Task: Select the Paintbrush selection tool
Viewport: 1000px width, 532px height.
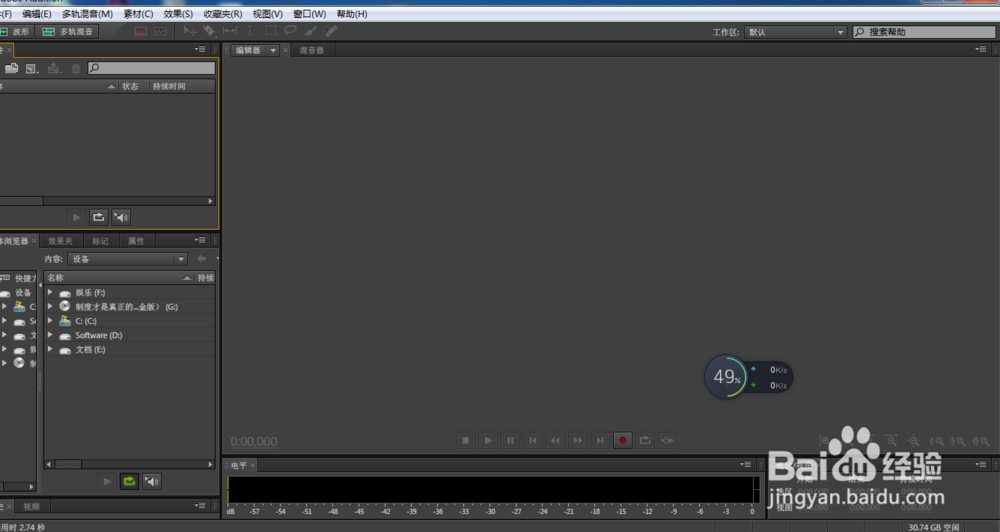Action: pos(311,31)
